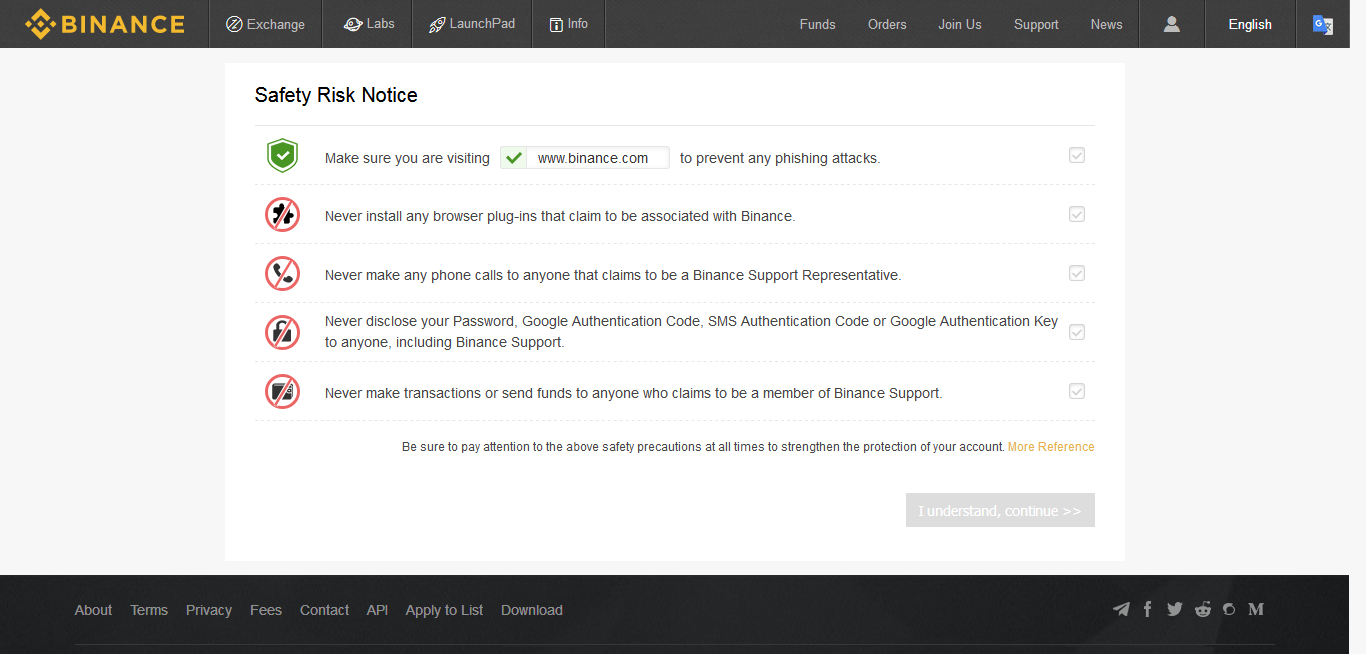1366x654 pixels.
Task: Check the send funds notice checkbox
Action: (x=1077, y=391)
